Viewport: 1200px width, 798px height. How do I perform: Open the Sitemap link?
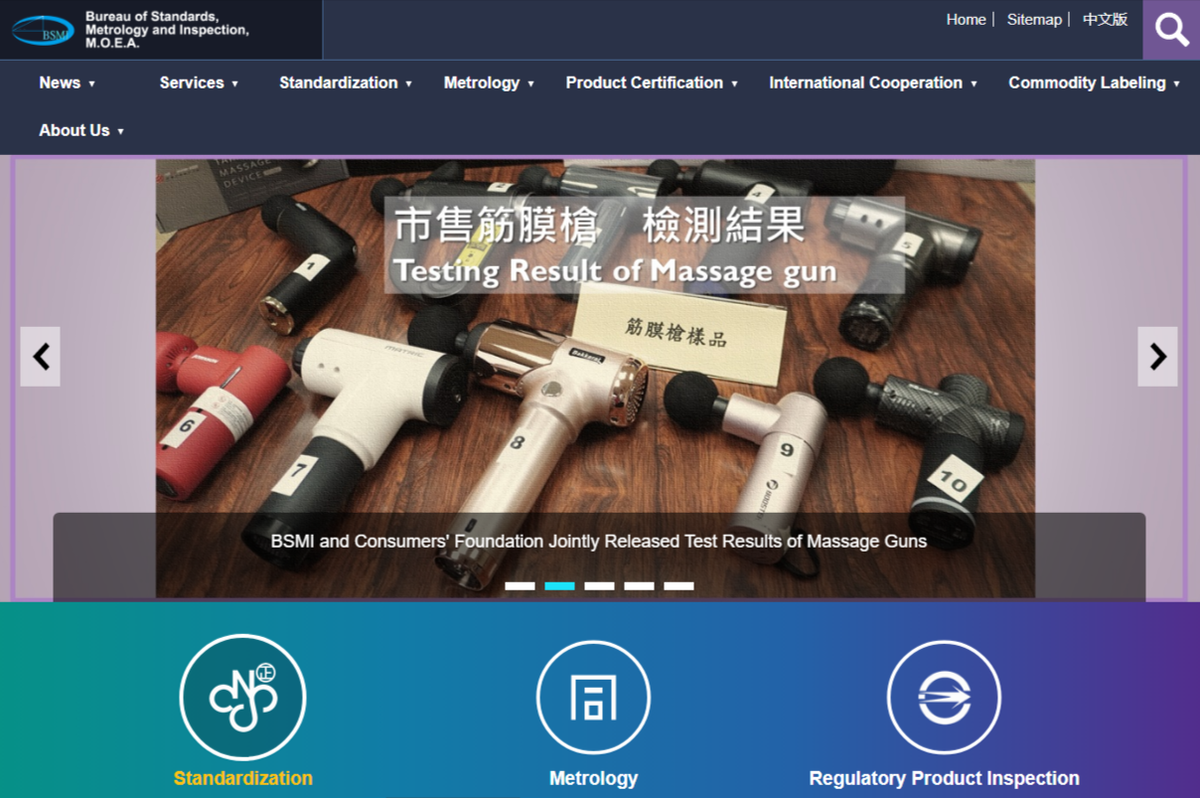1034,19
